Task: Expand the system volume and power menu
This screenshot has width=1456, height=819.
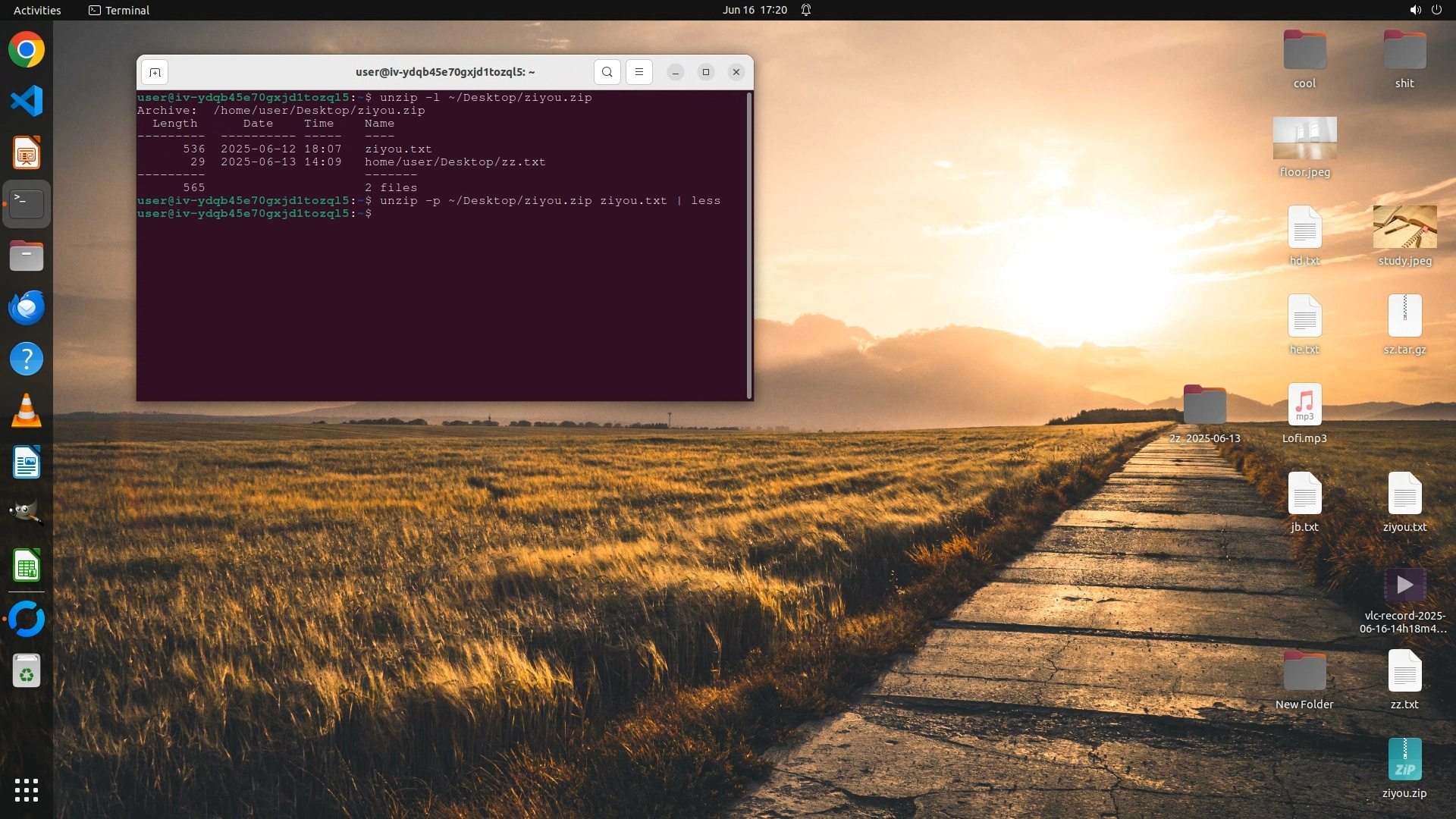Action: [1425, 10]
